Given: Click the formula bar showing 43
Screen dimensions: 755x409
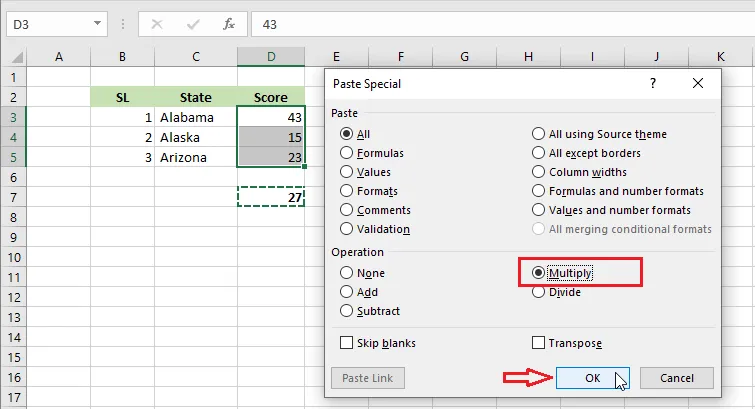Looking at the screenshot, I should pyautogui.click(x=503, y=24).
